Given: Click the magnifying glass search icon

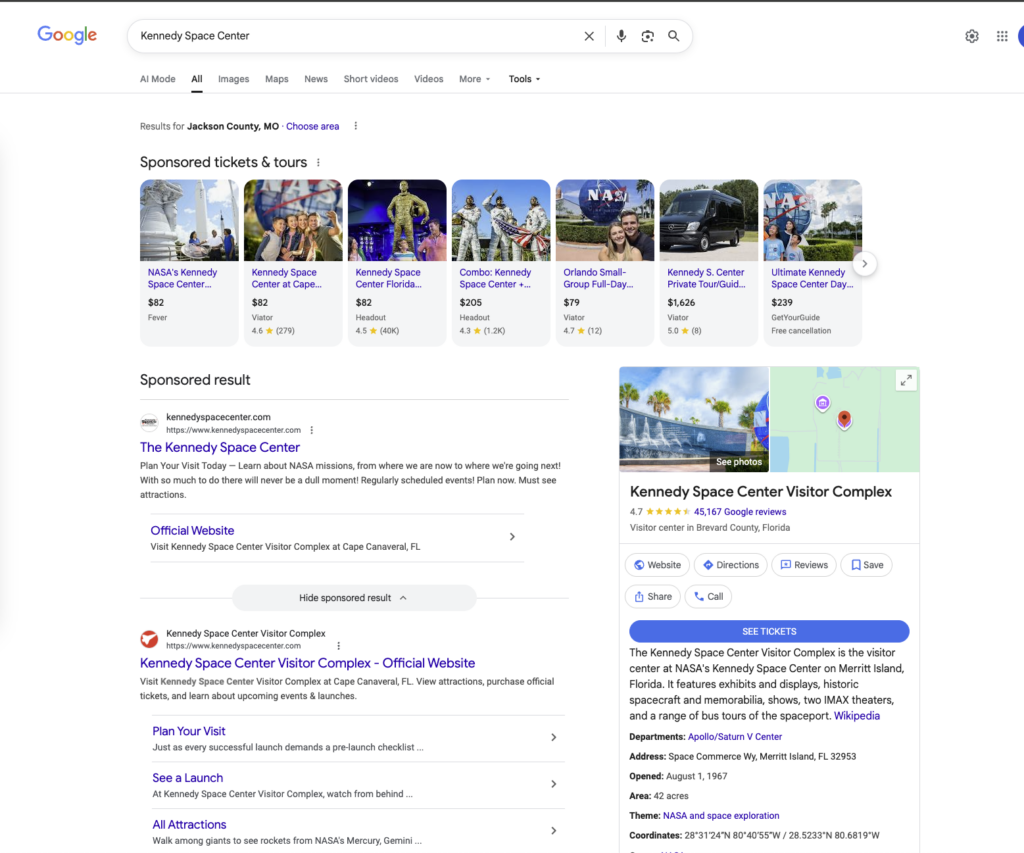Looking at the screenshot, I should click(x=674, y=36).
